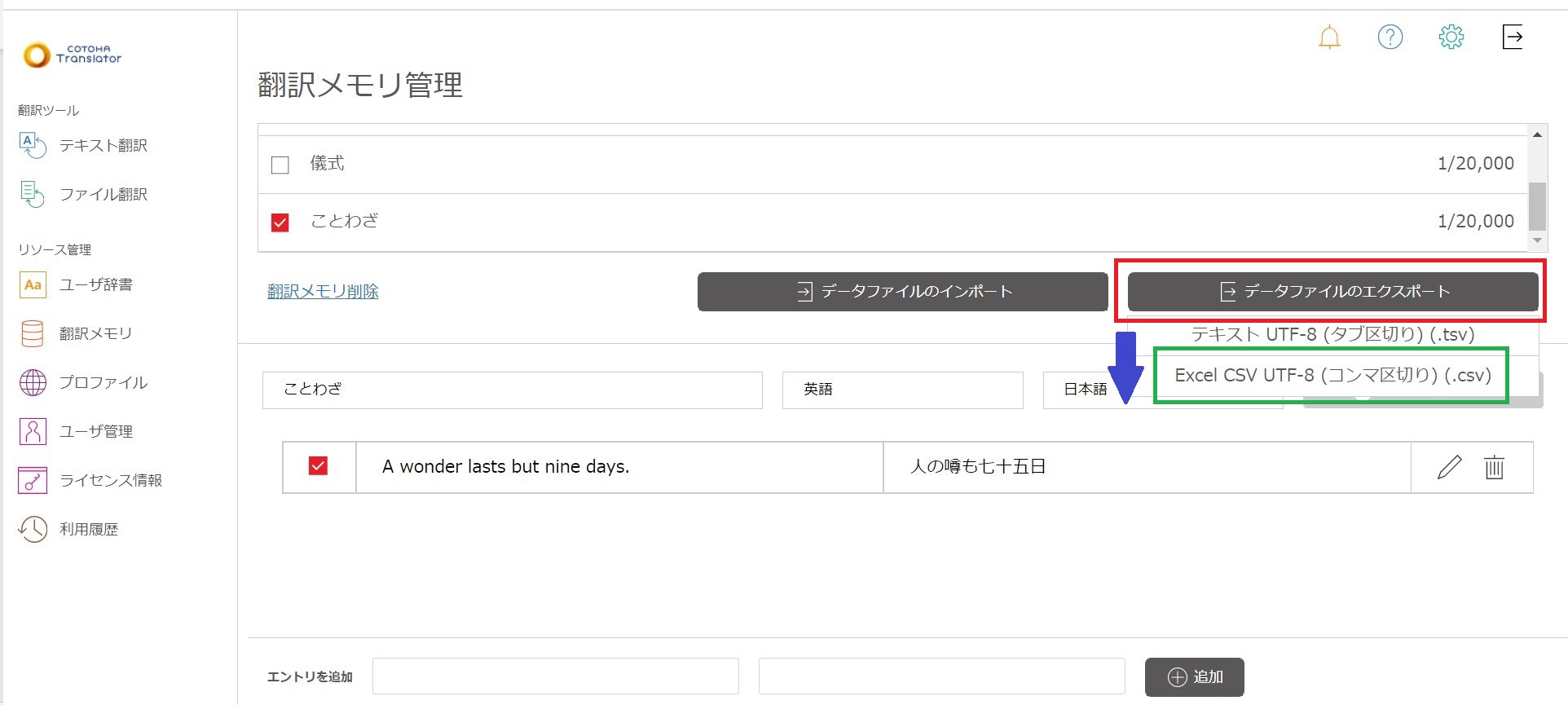Edit entry with pencil icon
The width and height of the screenshot is (1568, 705).
(x=1449, y=467)
